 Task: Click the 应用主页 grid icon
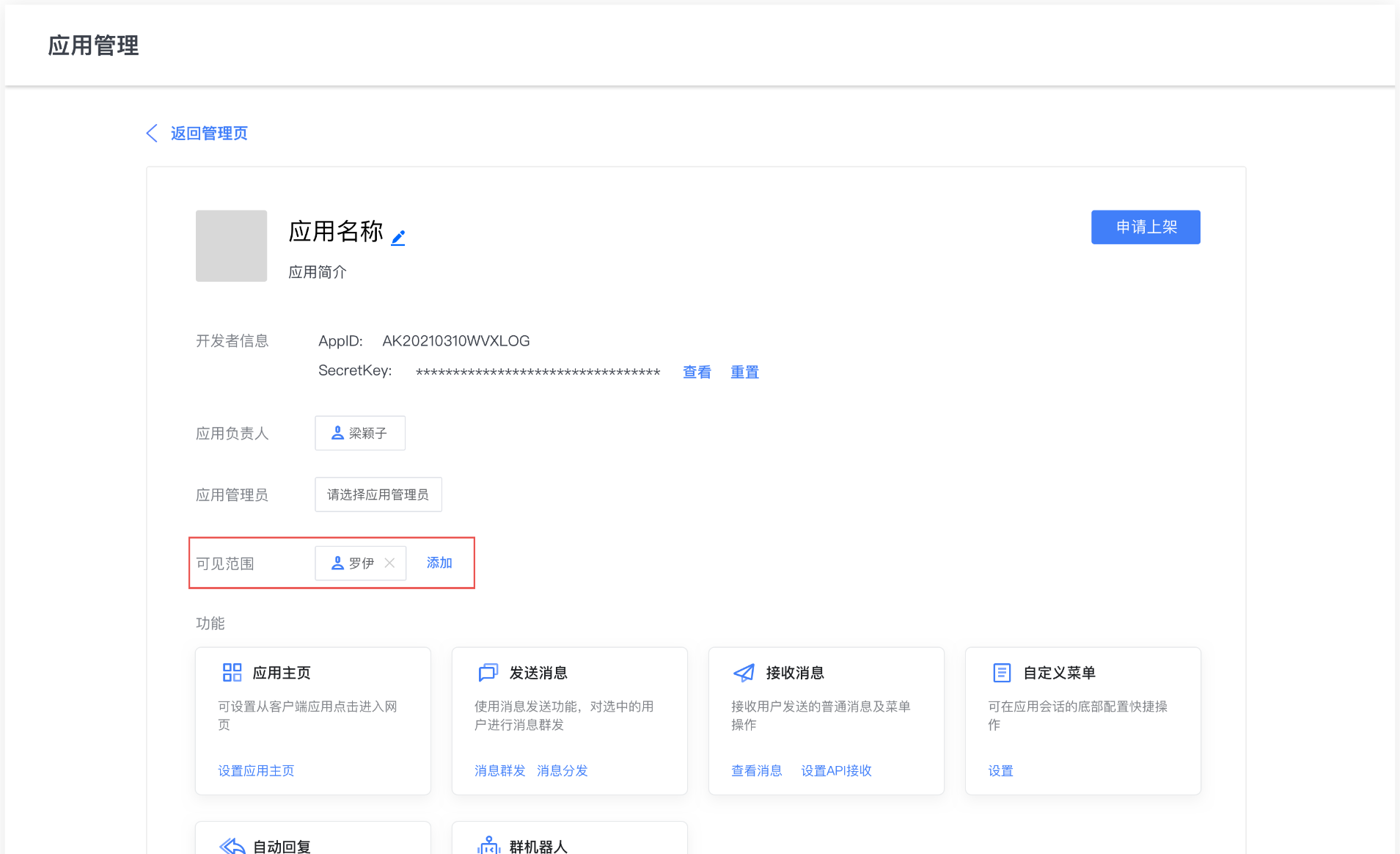[x=232, y=672]
